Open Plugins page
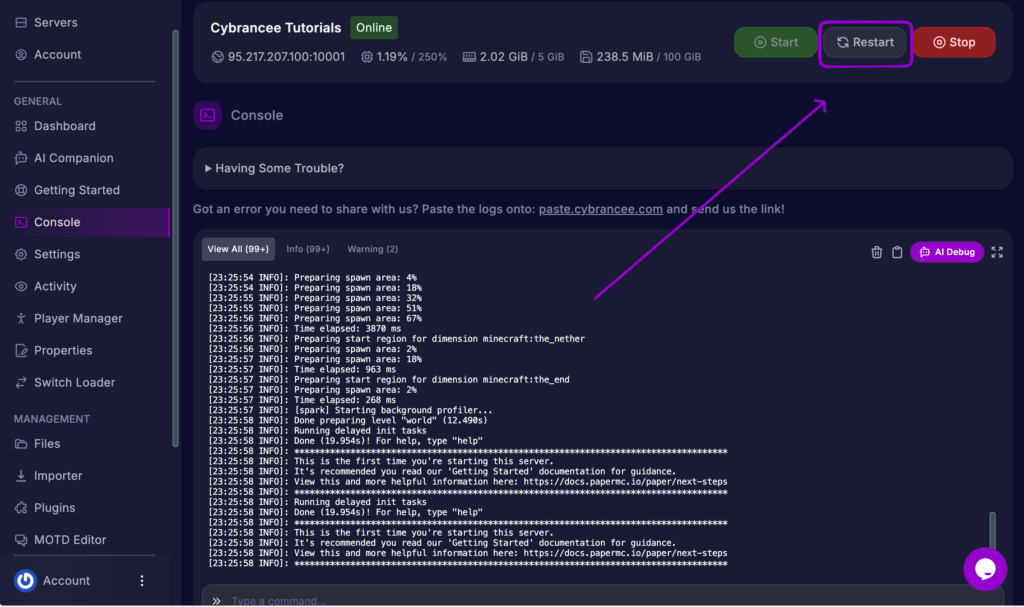 pos(54,508)
